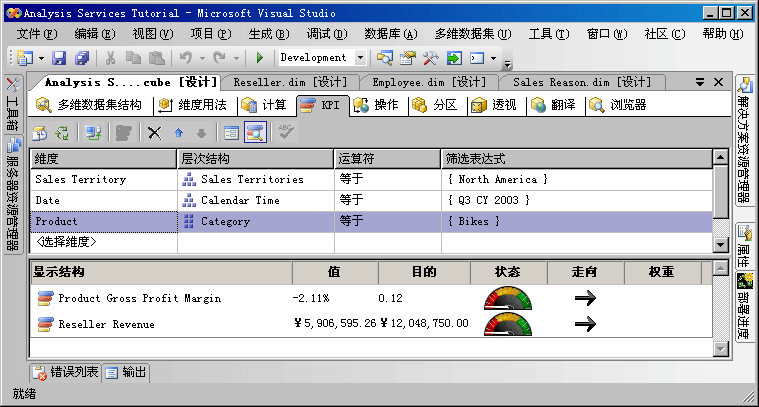Open the 浏览器 tab

[619, 105]
